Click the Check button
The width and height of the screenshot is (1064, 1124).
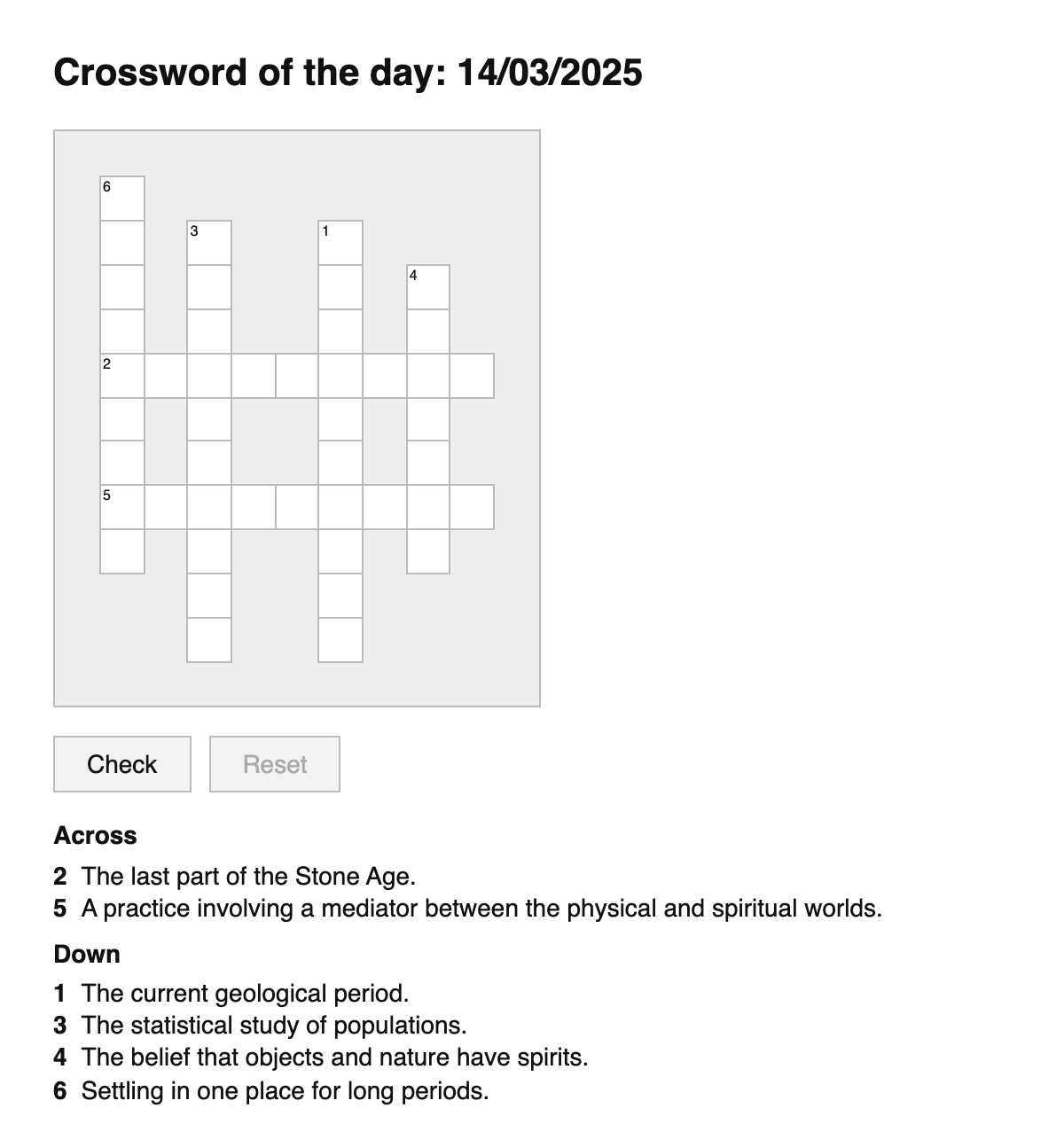click(121, 763)
